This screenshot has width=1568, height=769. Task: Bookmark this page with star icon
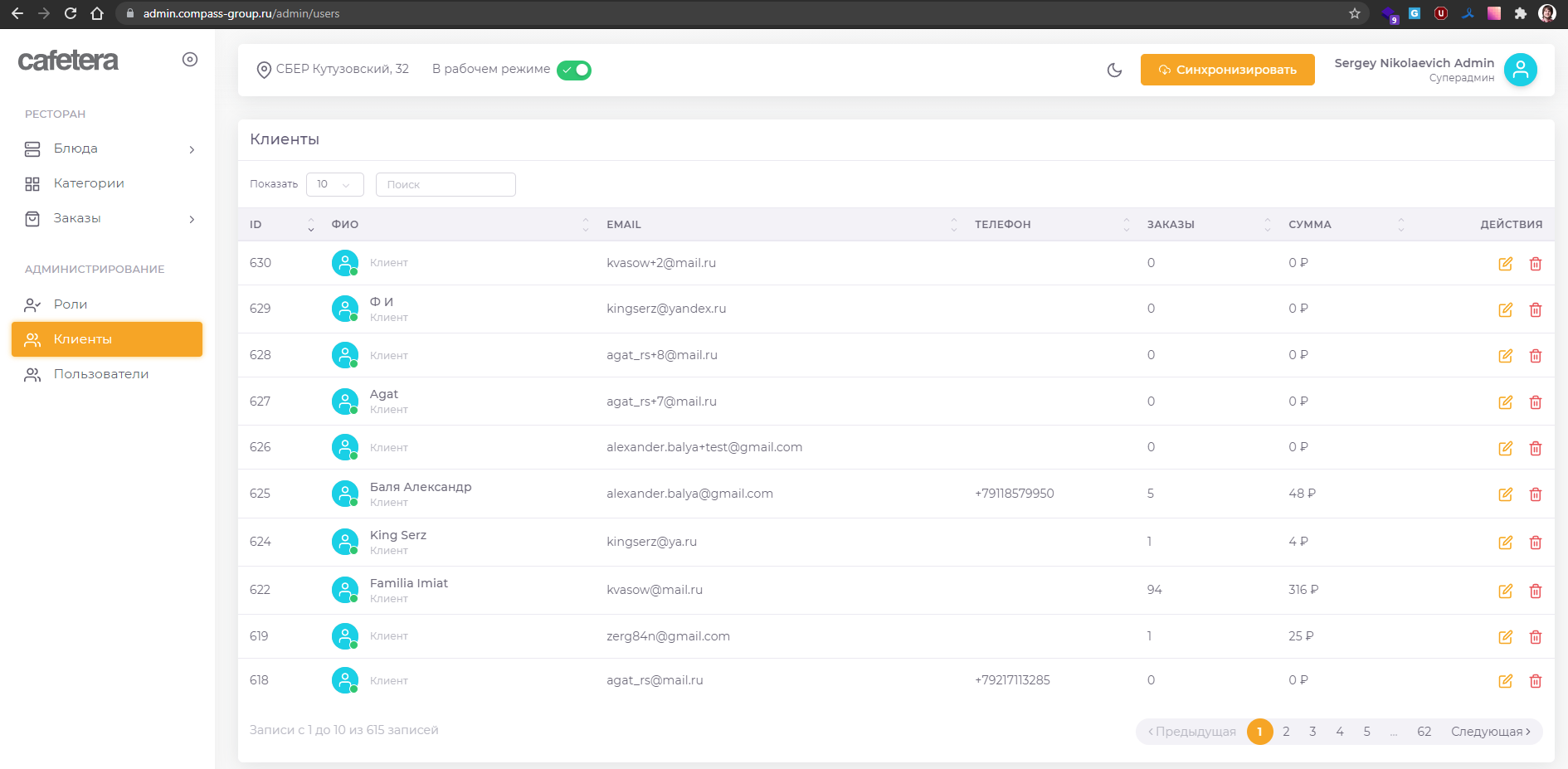pos(1355,13)
